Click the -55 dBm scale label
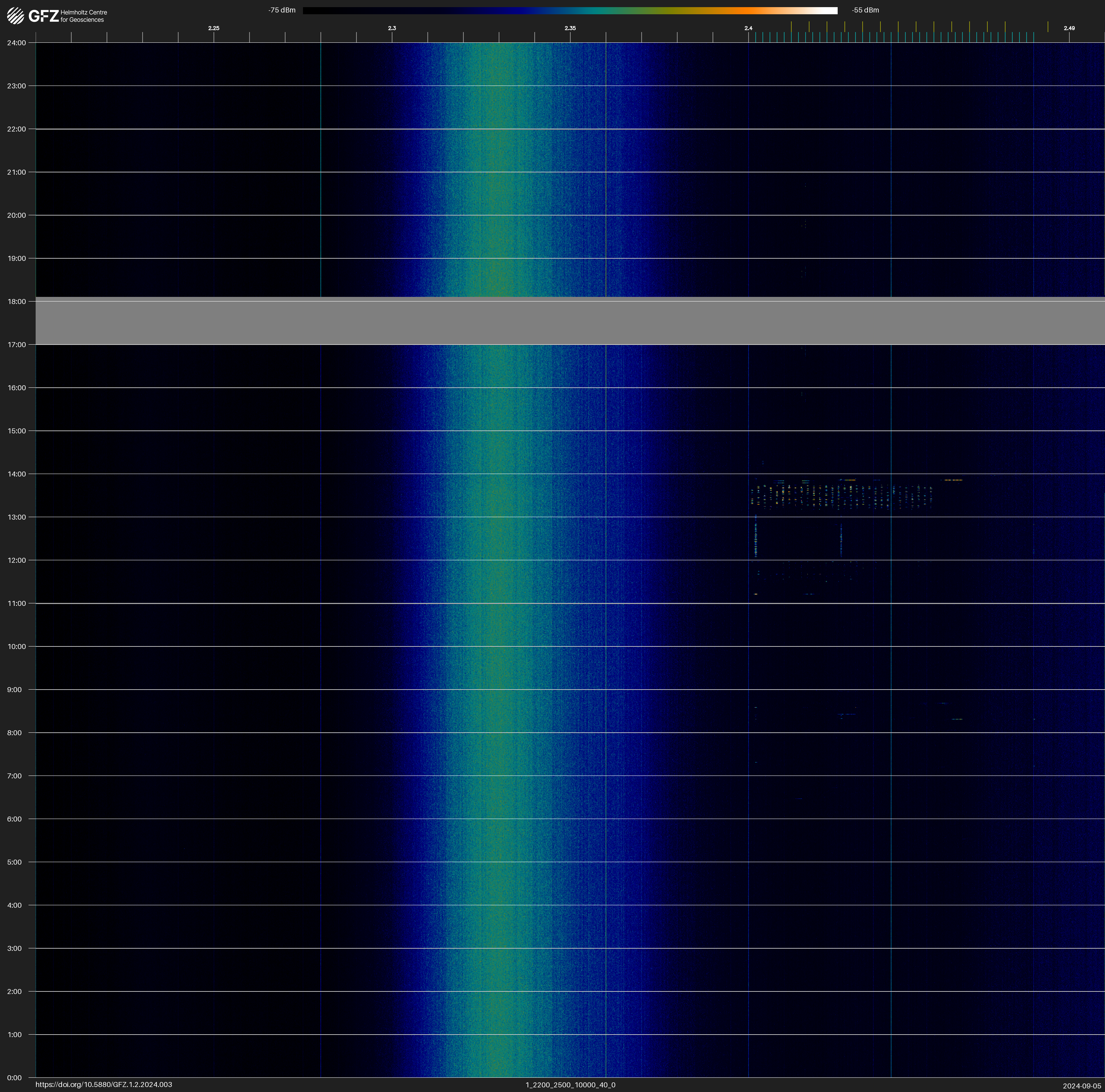The width and height of the screenshot is (1105, 1092). pos(865,10)
